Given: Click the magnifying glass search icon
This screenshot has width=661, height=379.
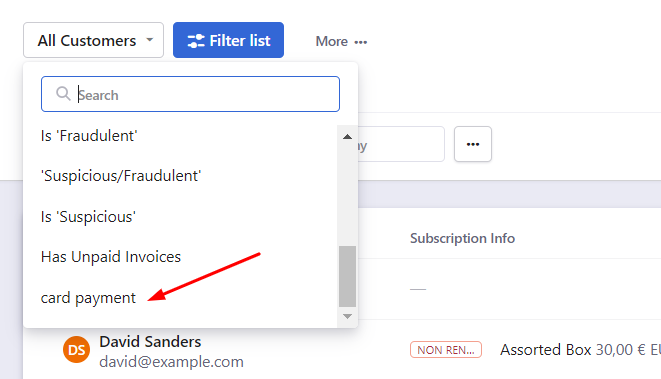Looking at the screenshot, I should (63, 94).
